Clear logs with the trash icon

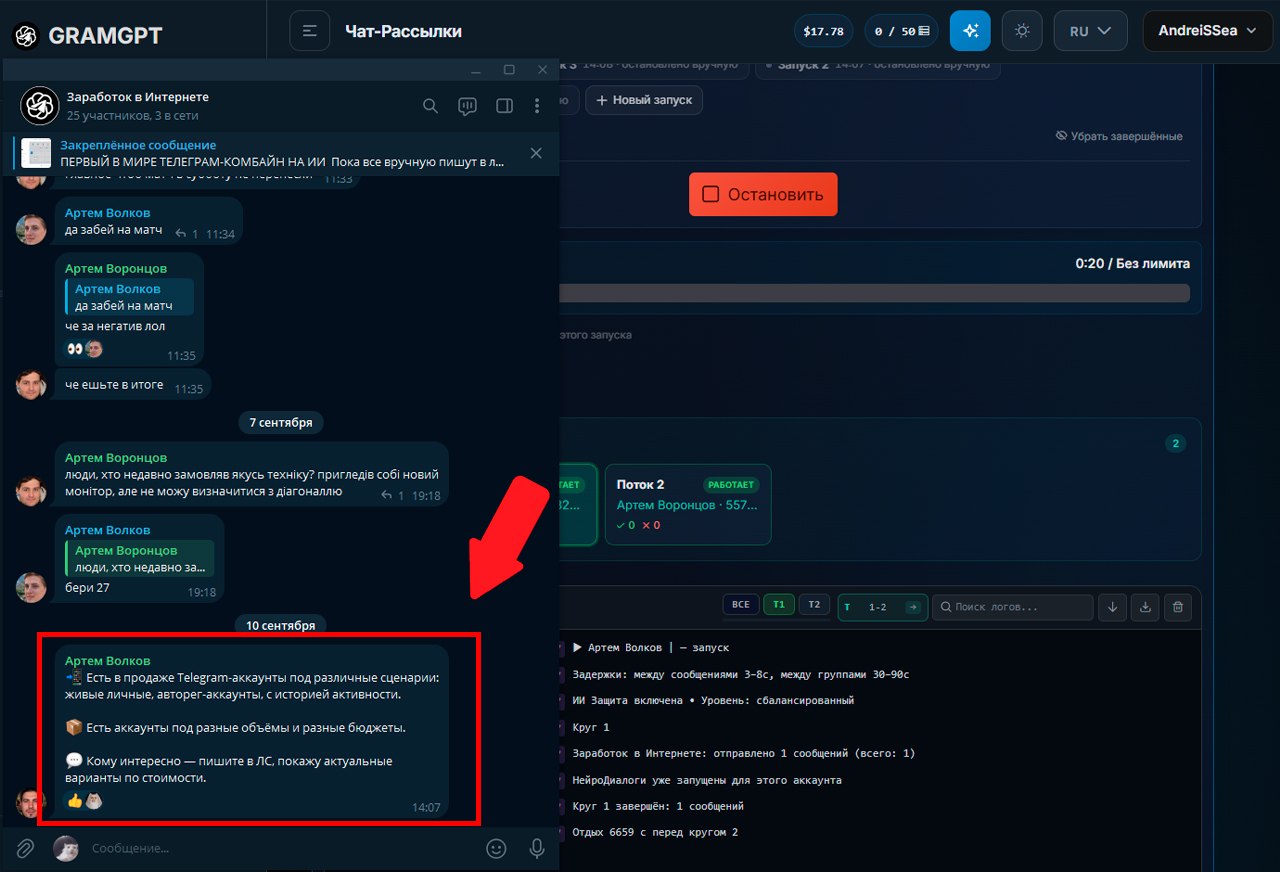1178,607
